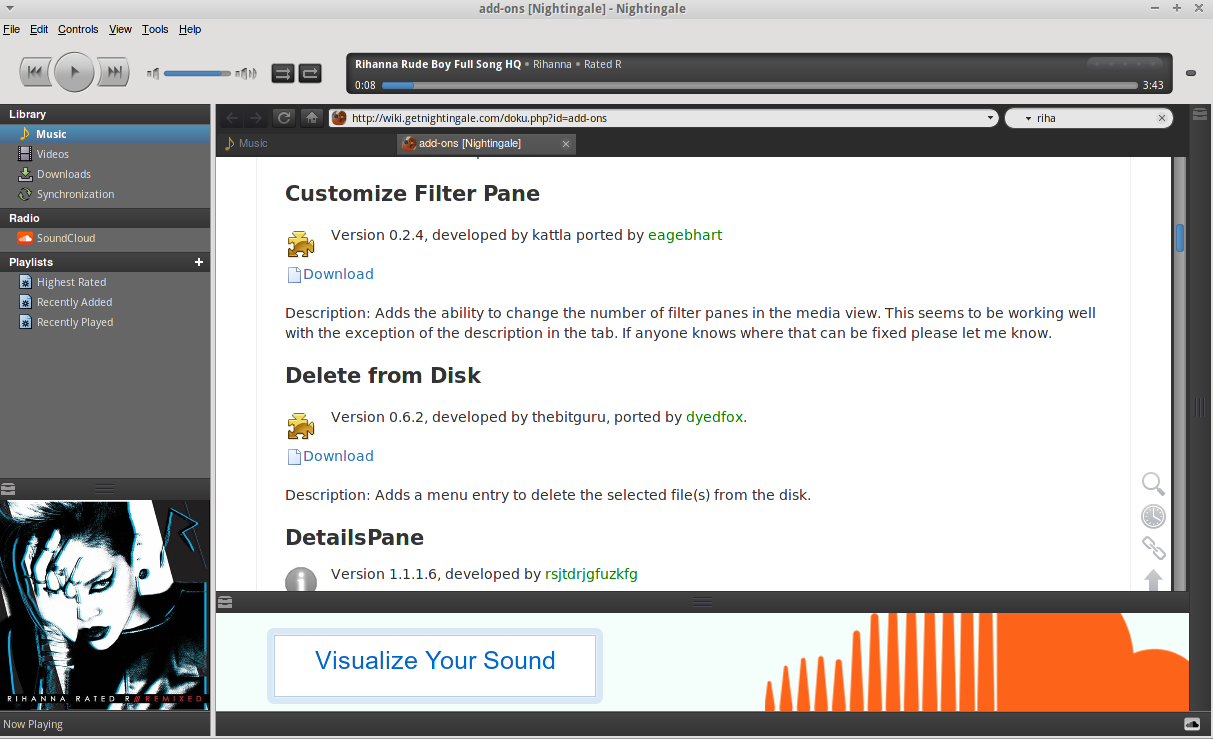Open the address bar history dropdown
1213x739 pixels.
(991, 118)
